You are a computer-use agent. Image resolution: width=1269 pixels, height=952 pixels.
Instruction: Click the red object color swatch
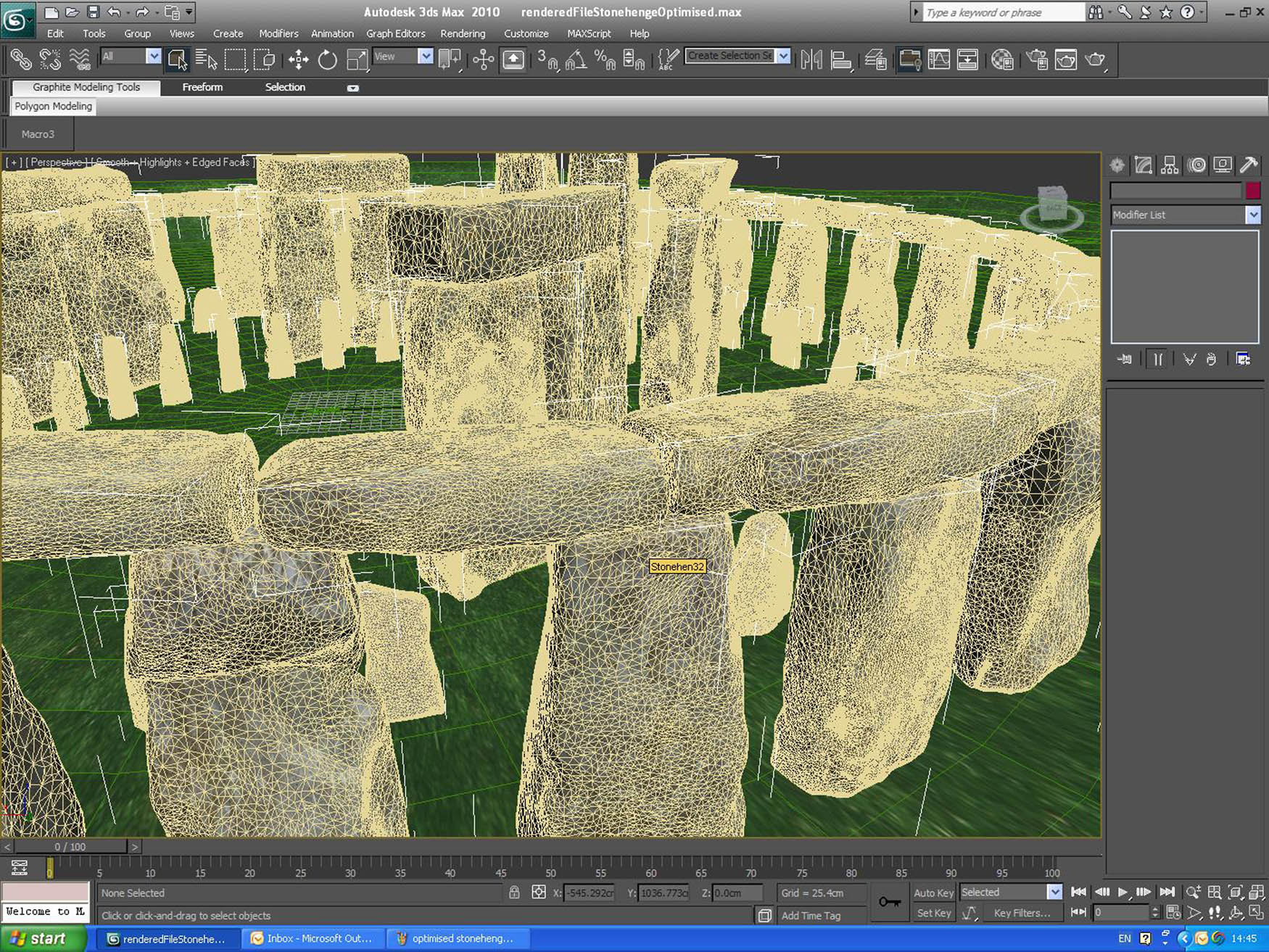click(1252, 191)
